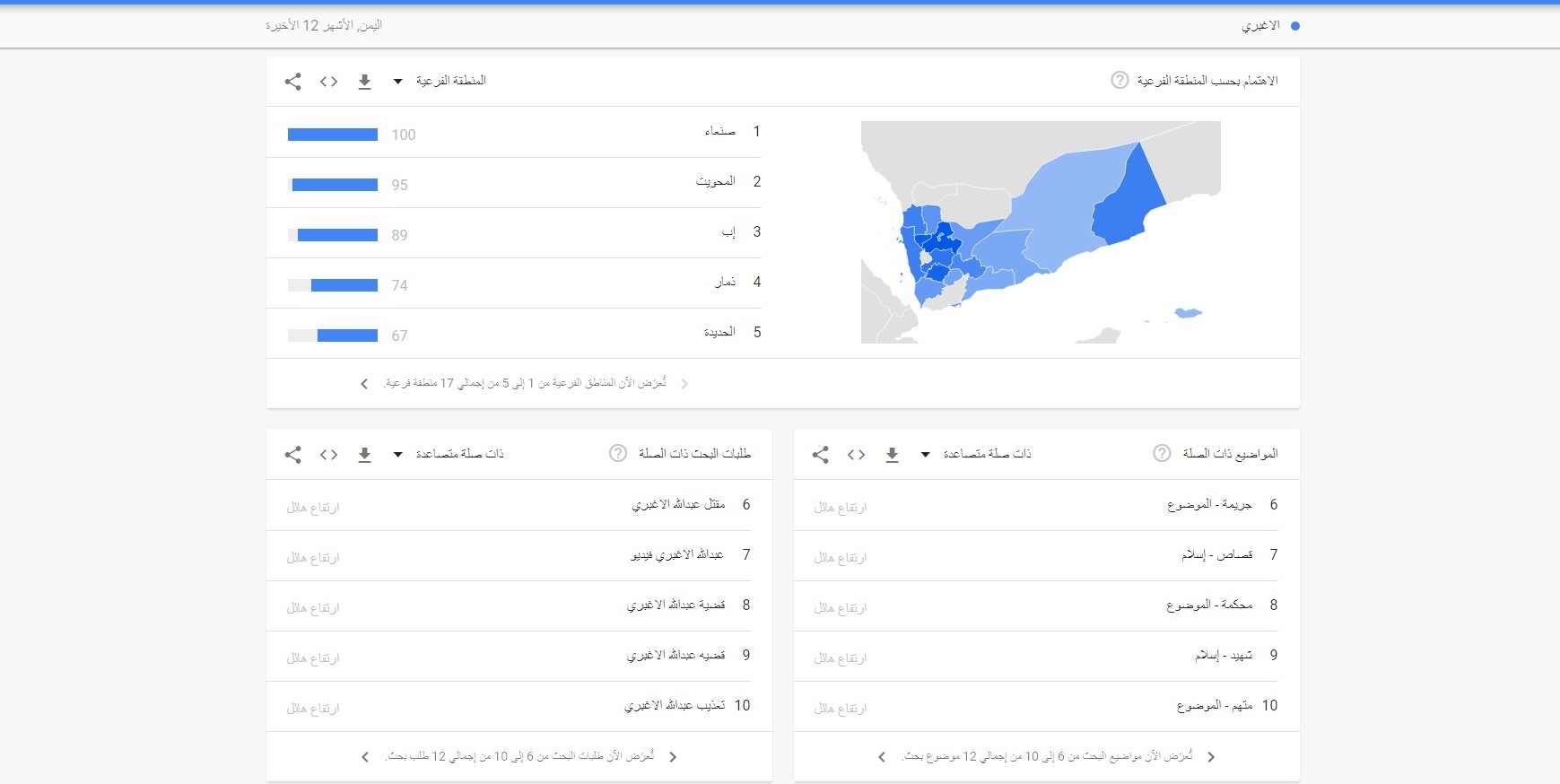Screen dimensions: 1560x784
Task: Go to next page of related queries
Action: pyautogui.click(x=364, y=757)
